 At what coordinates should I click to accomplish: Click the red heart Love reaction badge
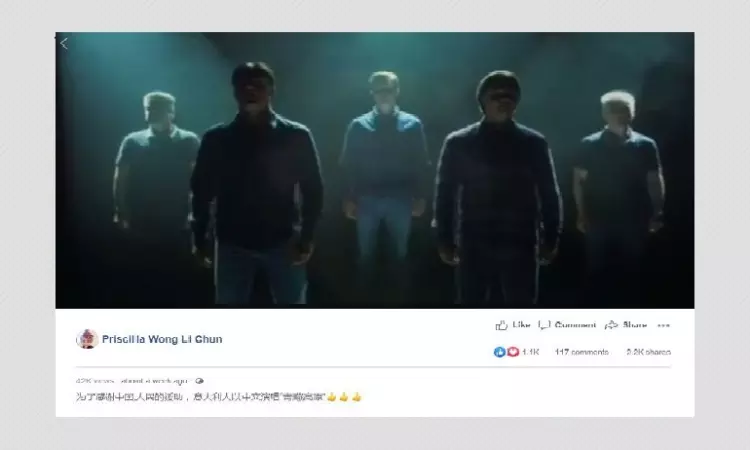[513, 352]
